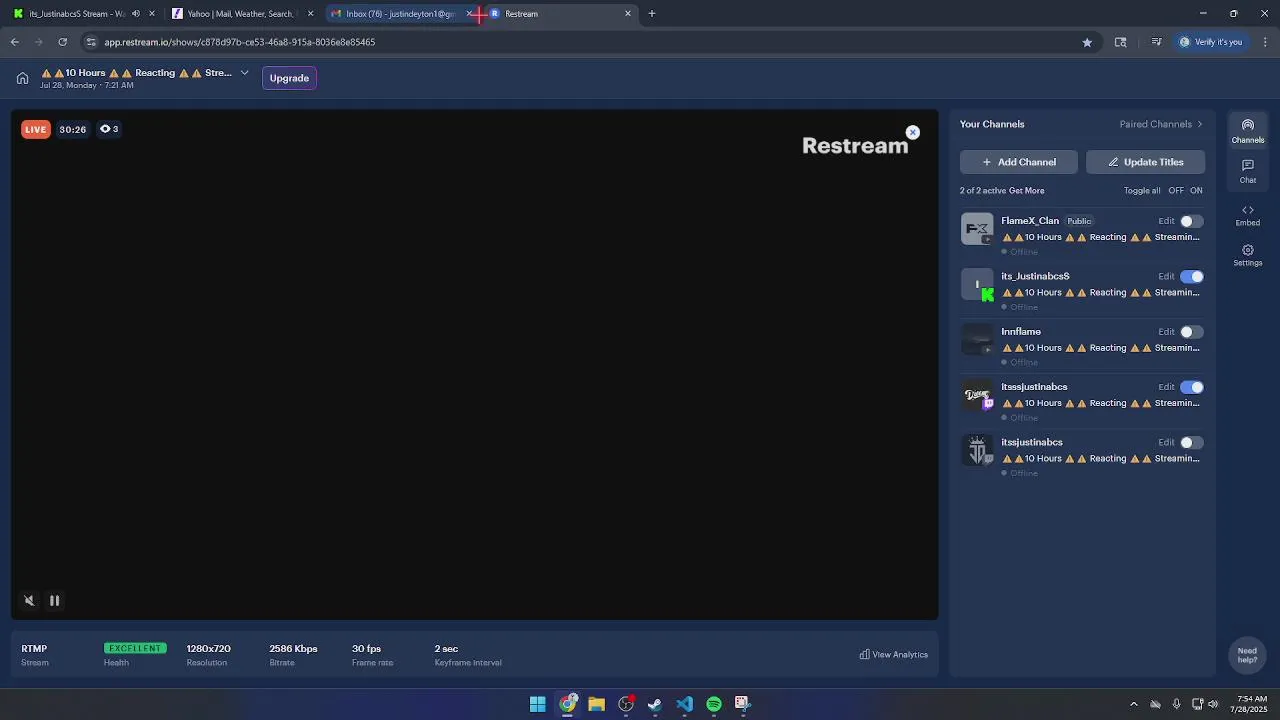Image resolution: width=1280 pixels, height=720 pixels.
Task: Click the Innflame channel avatar
Action: click(x=977, y=340)
